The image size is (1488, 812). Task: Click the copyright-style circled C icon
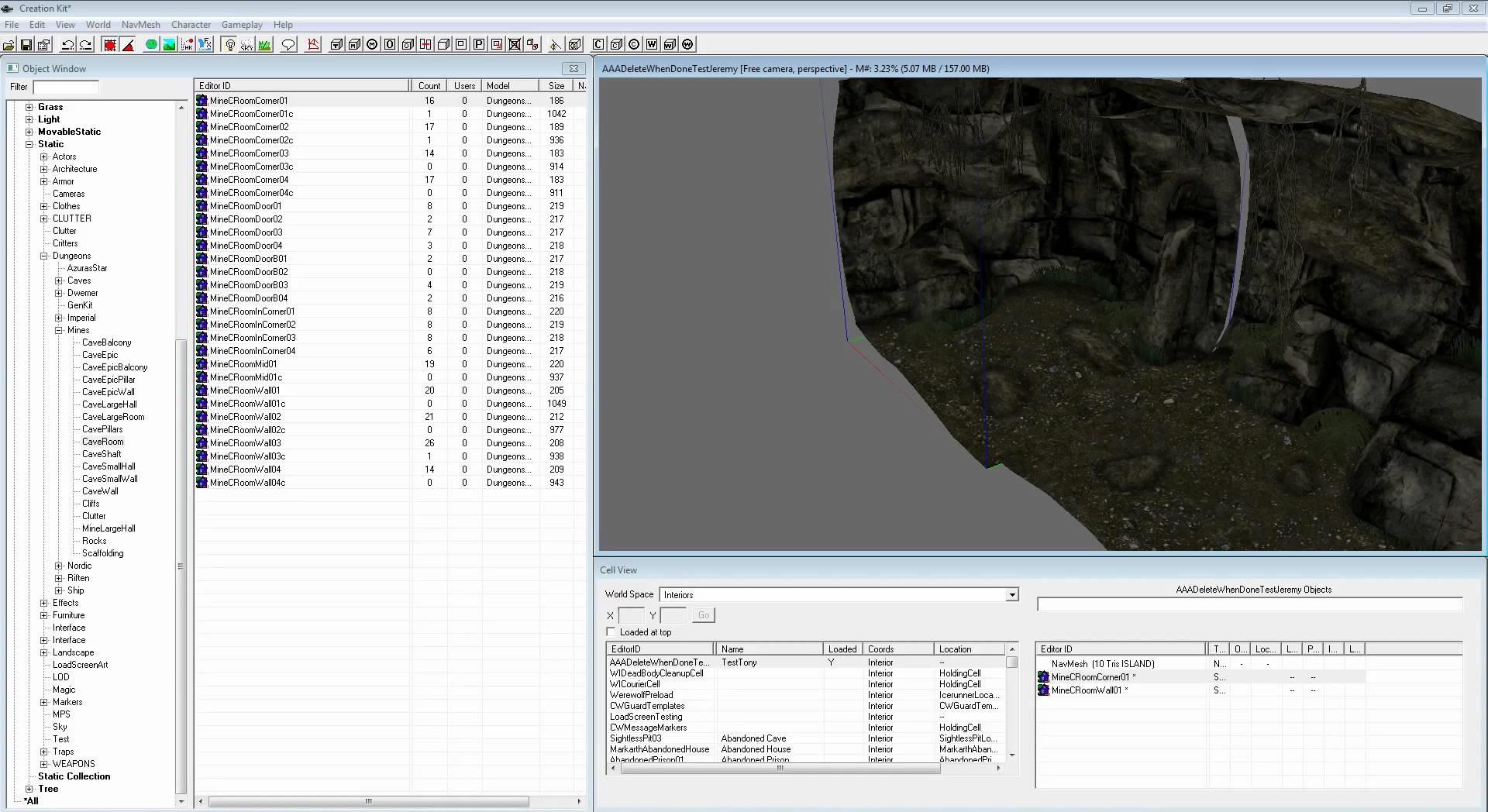(x=634, y=44)
